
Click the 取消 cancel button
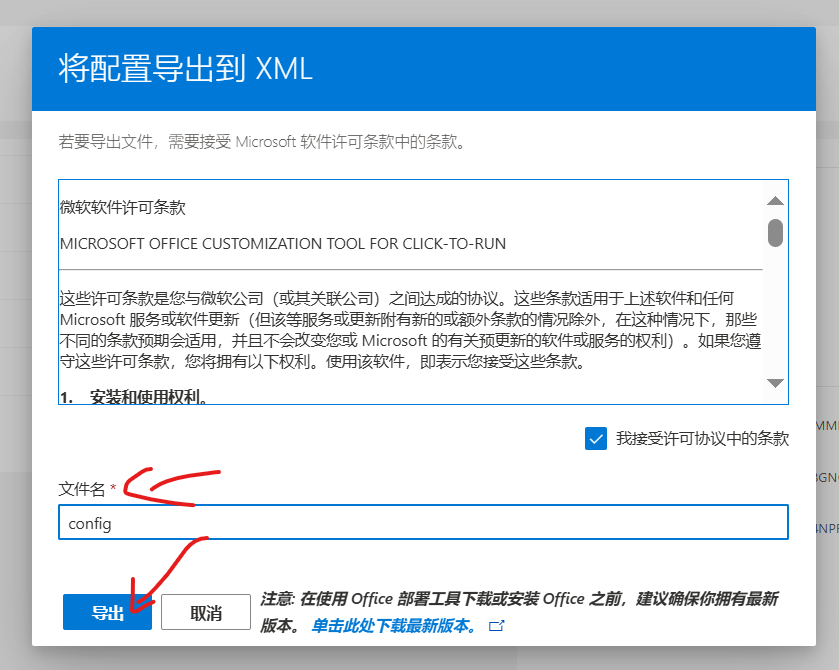click(206, 612)
